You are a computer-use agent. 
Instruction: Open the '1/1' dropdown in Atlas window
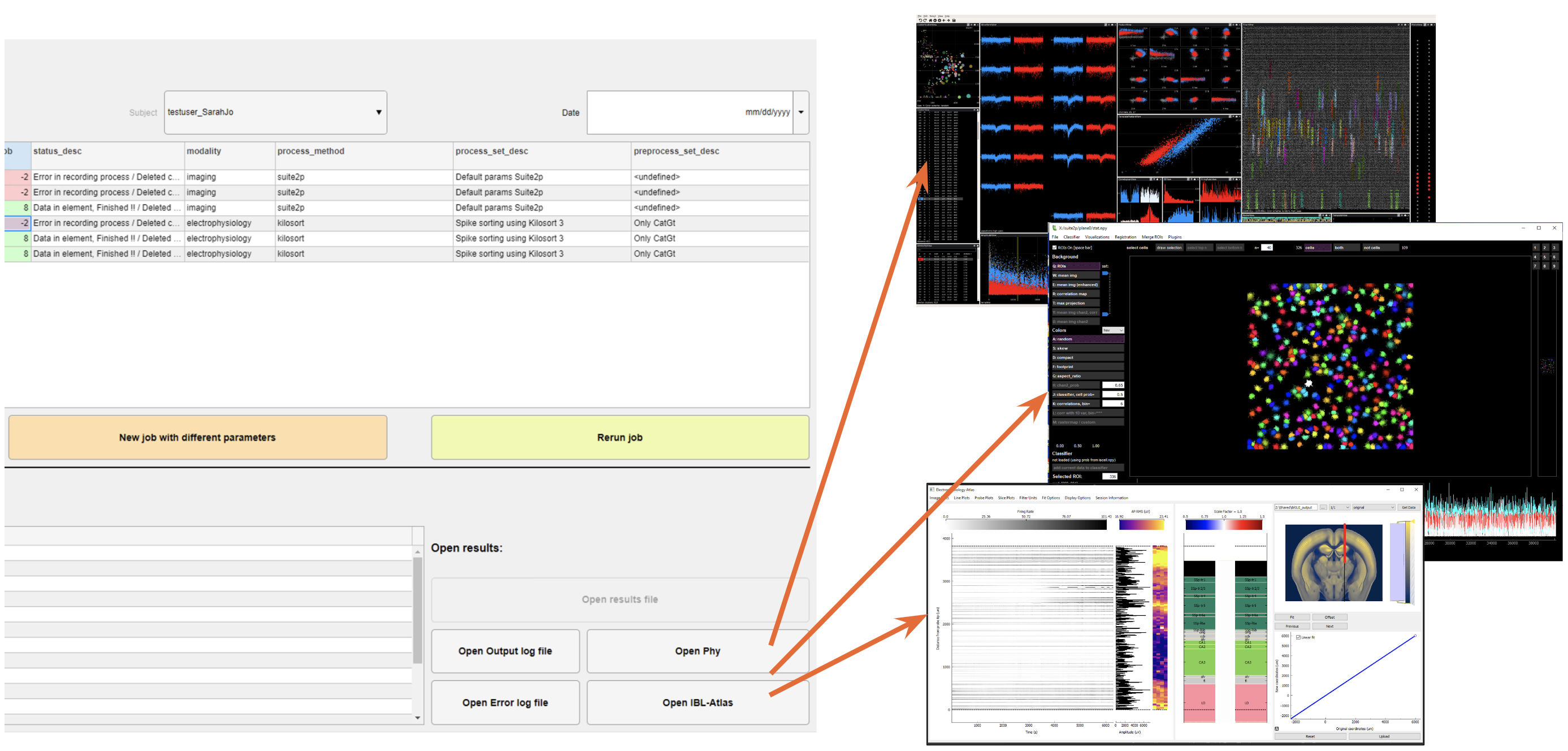pos(1340,507)
